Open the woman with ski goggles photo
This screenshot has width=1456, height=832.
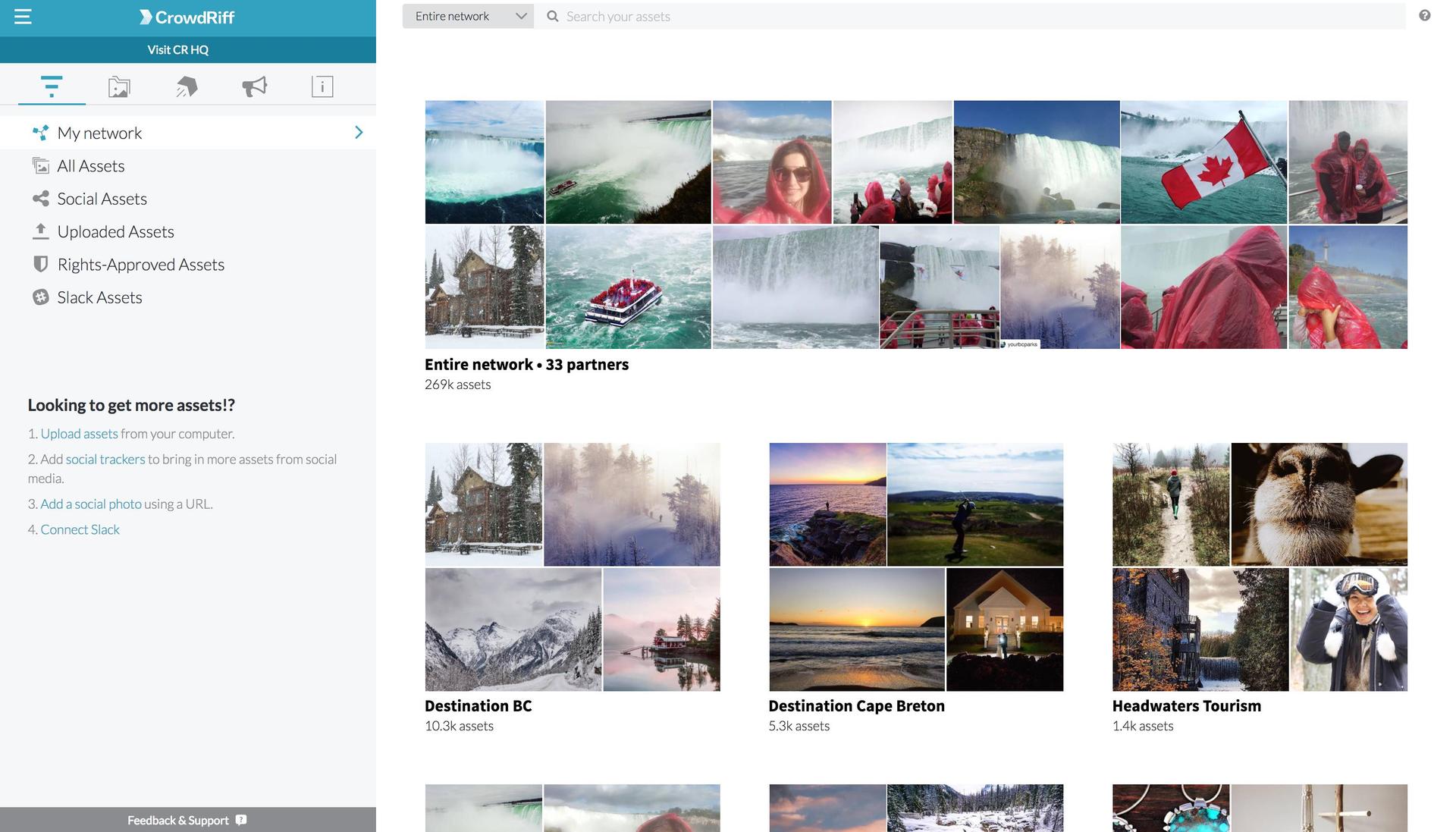tap(1348, 629)
